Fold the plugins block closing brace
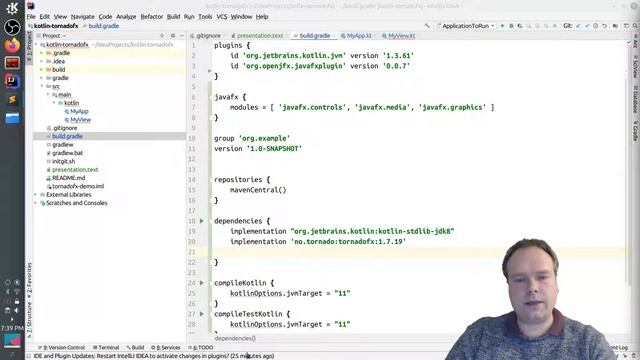640x360 pixels. click(x=210, y=76)
